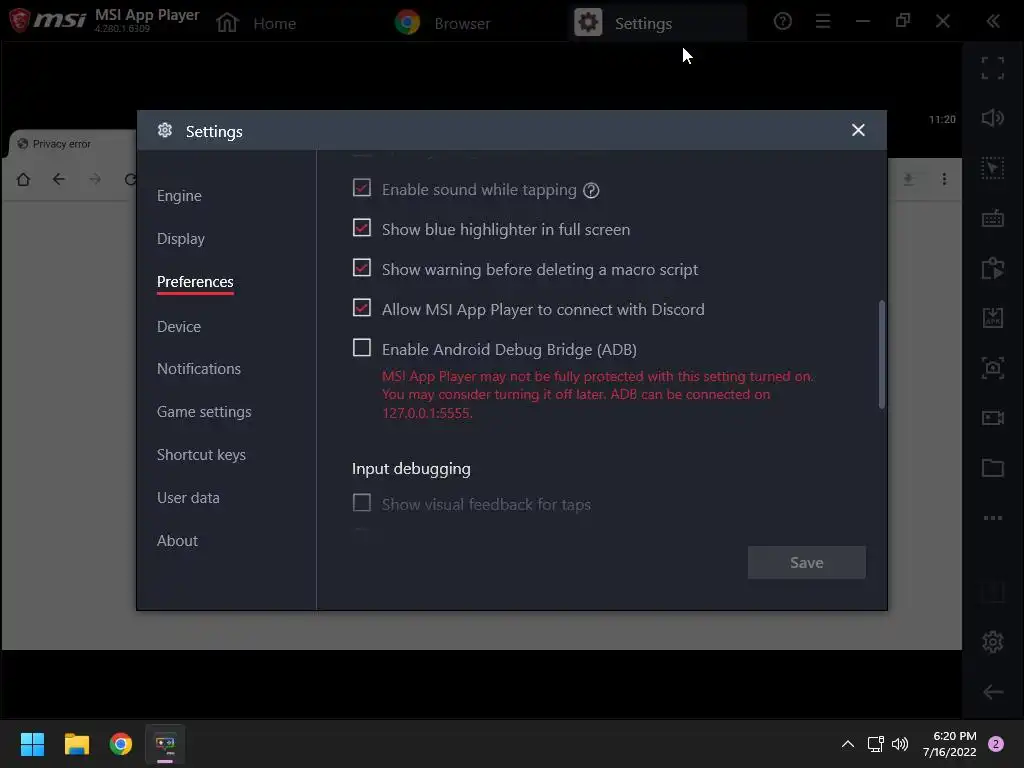1024x768 pixels.
Task: Uncheck Show blue highlighter in full screen
Action: [362, 228]
